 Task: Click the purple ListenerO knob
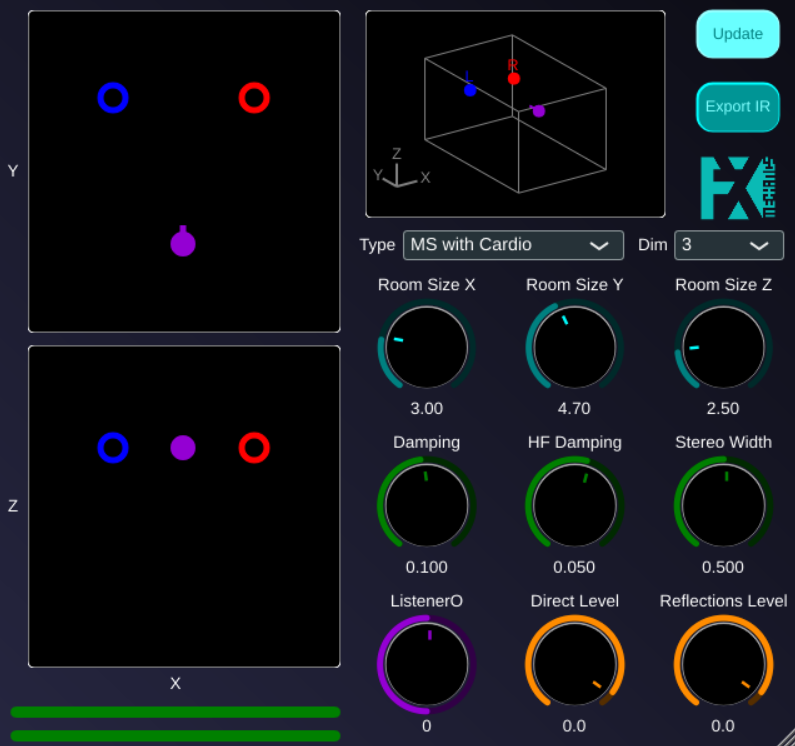(x=426, y=664)
